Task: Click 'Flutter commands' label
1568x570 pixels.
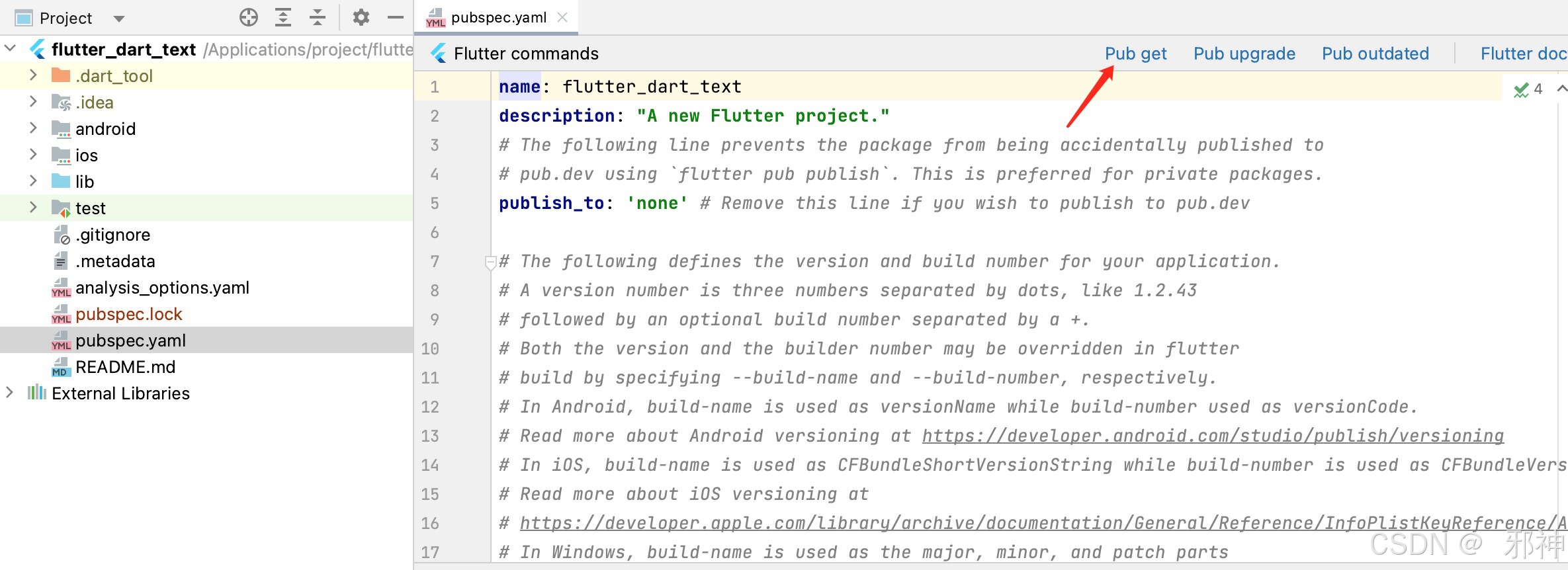Action: point(526,54)
